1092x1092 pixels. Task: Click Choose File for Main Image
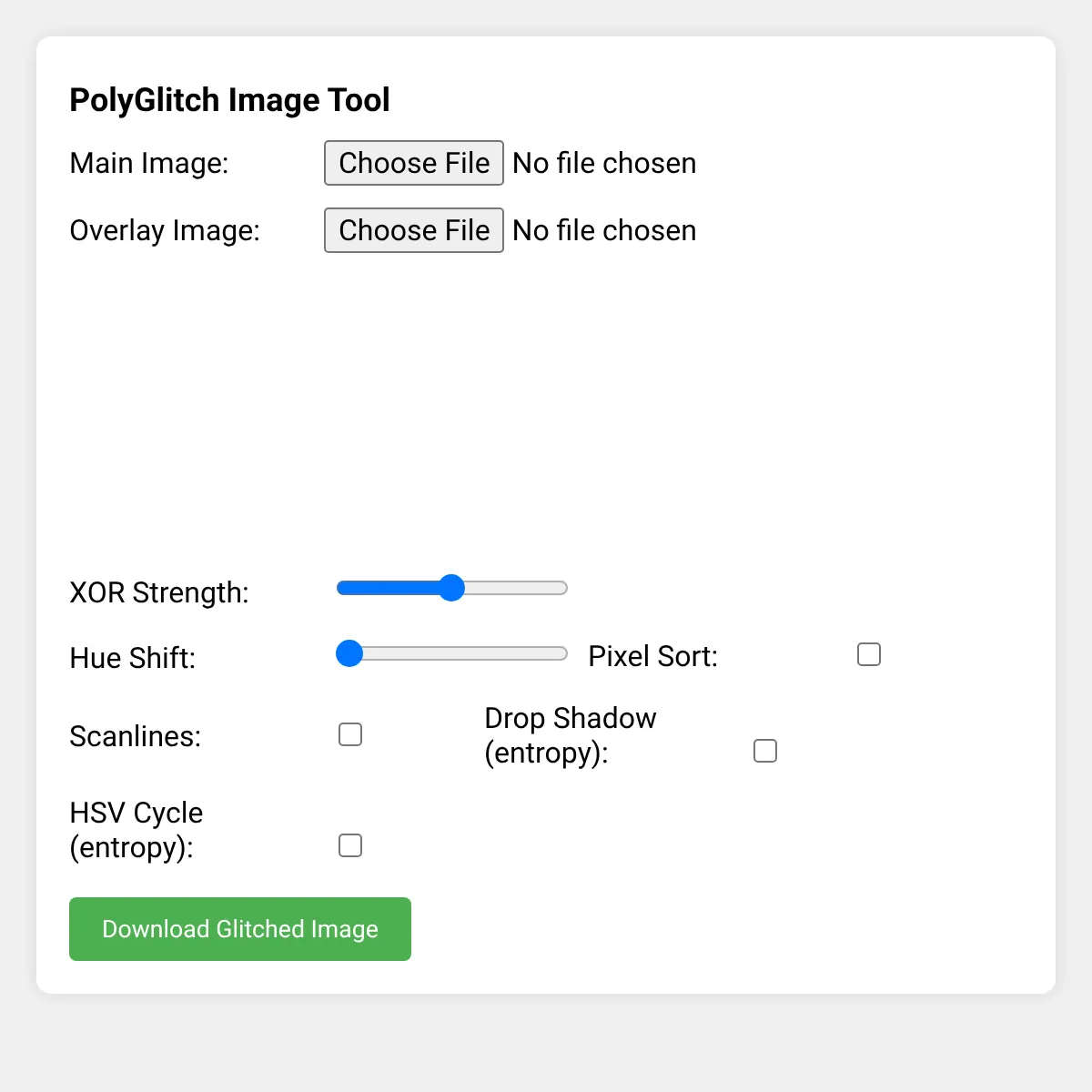point(414,163)
